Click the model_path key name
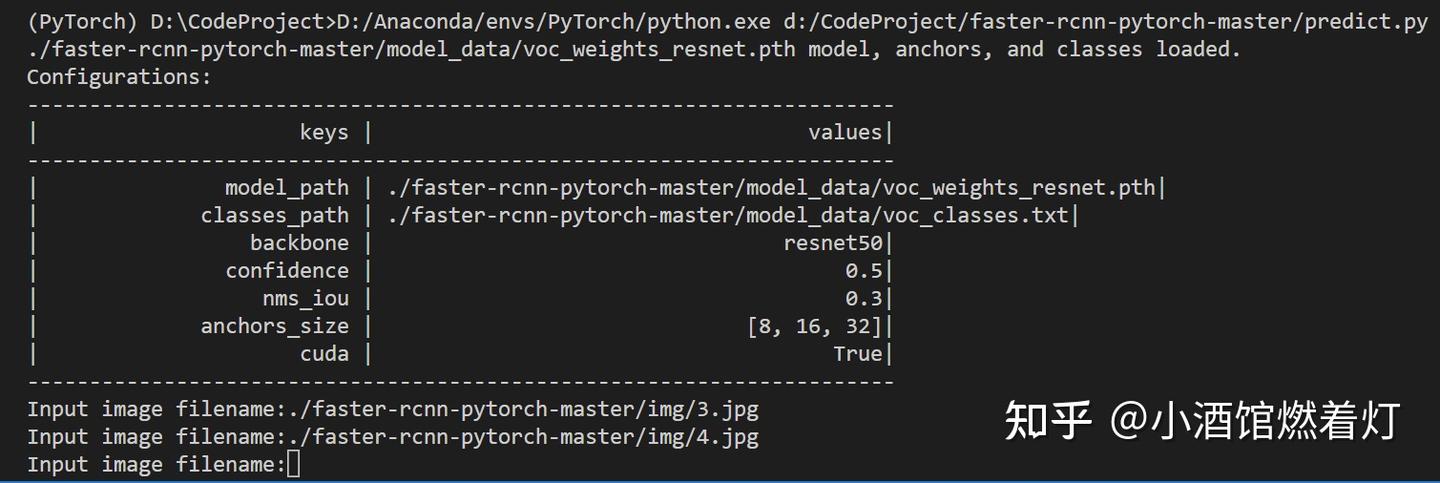The height and width of the screenshot is (483, 1440). click(x=286, y=187)
